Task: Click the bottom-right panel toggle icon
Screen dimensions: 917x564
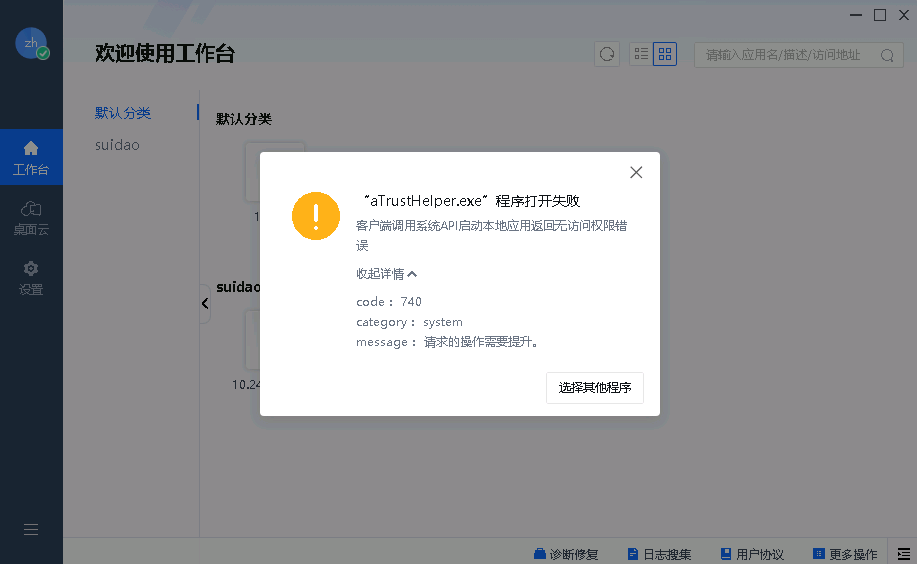Action: pos(904,553)
